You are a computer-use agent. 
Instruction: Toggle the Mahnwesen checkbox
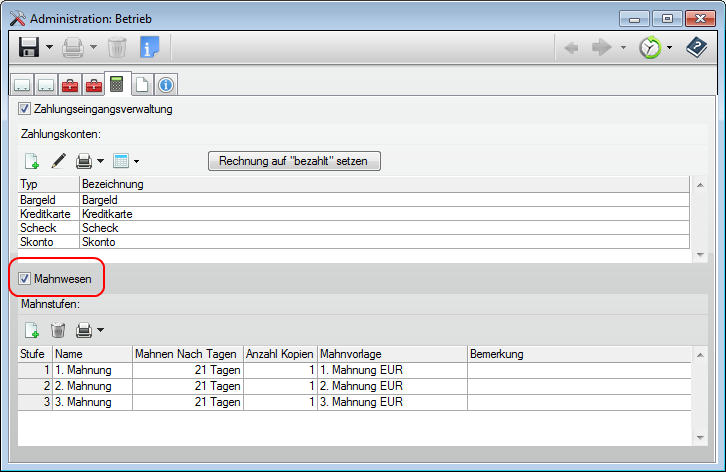pos(25,279)
